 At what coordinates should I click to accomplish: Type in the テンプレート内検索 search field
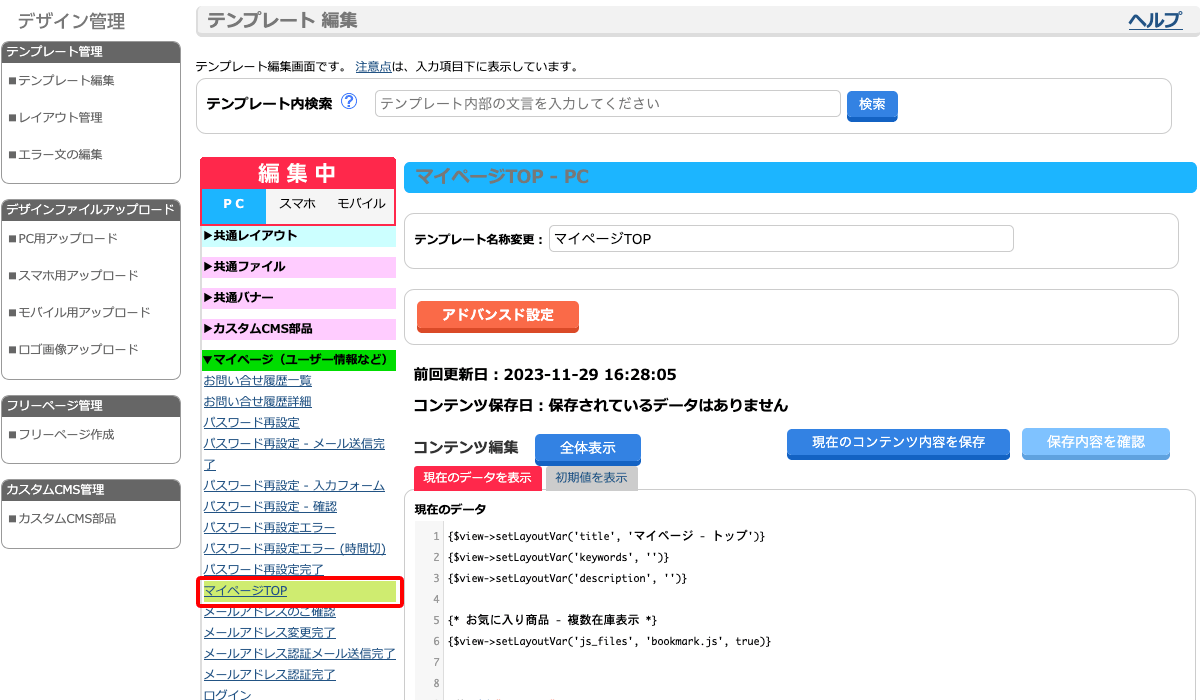[607, 104]
